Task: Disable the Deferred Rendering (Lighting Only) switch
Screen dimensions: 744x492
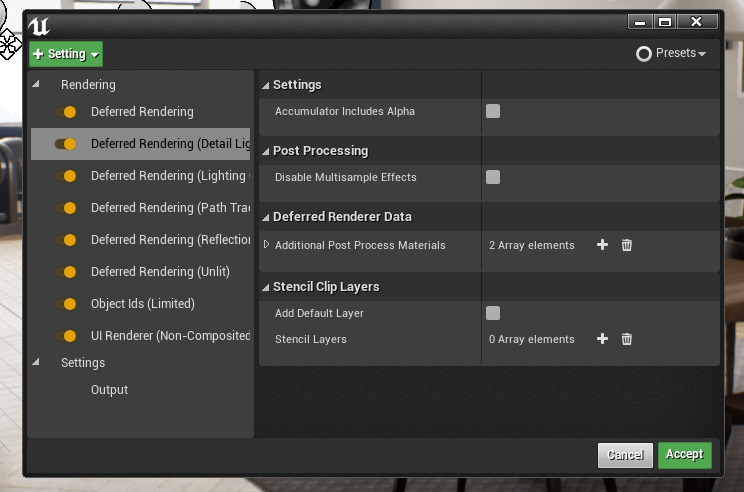Action: coord(66,176)
